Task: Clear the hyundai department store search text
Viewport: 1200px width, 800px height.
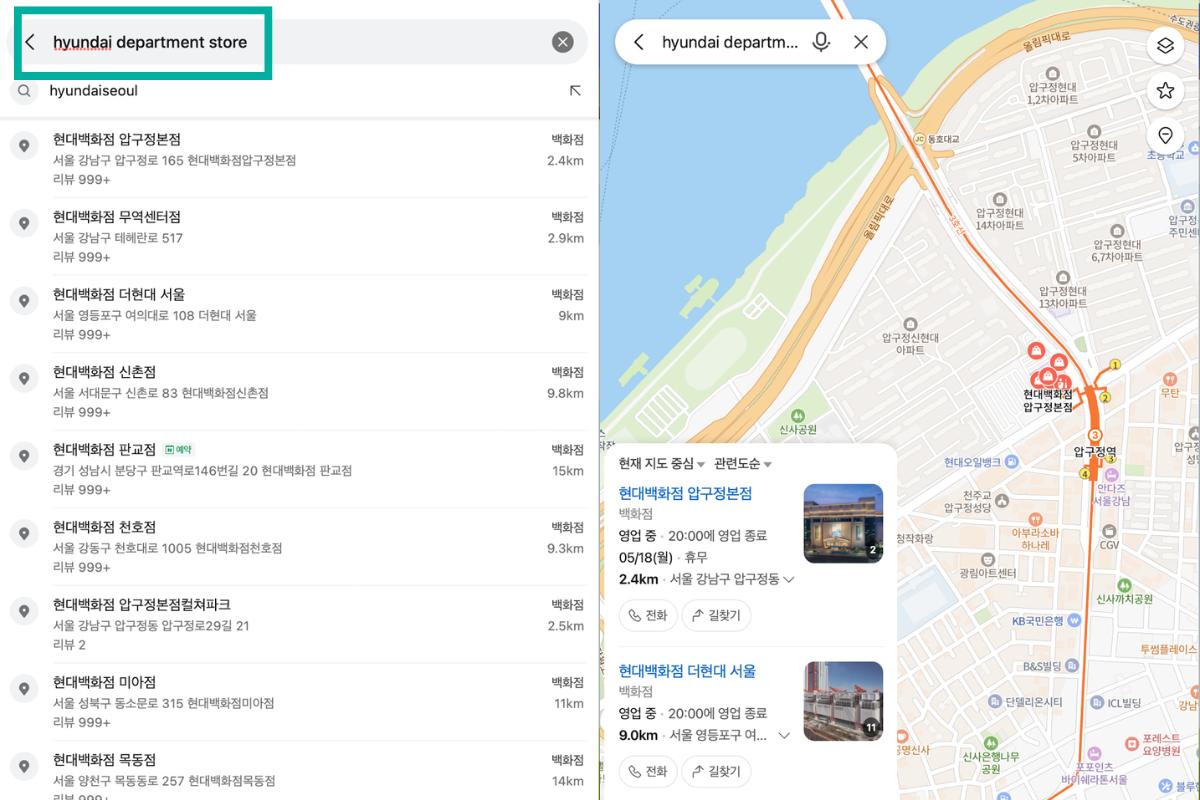Action: point(563,42)
